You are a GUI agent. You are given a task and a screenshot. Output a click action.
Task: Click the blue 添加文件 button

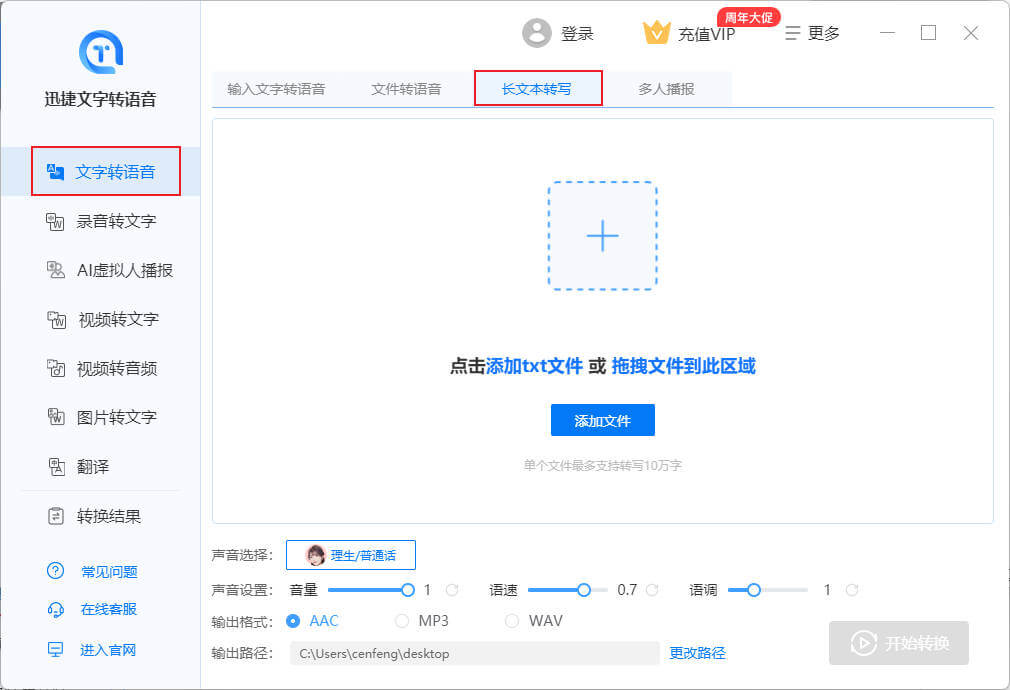tap(602, 421)
